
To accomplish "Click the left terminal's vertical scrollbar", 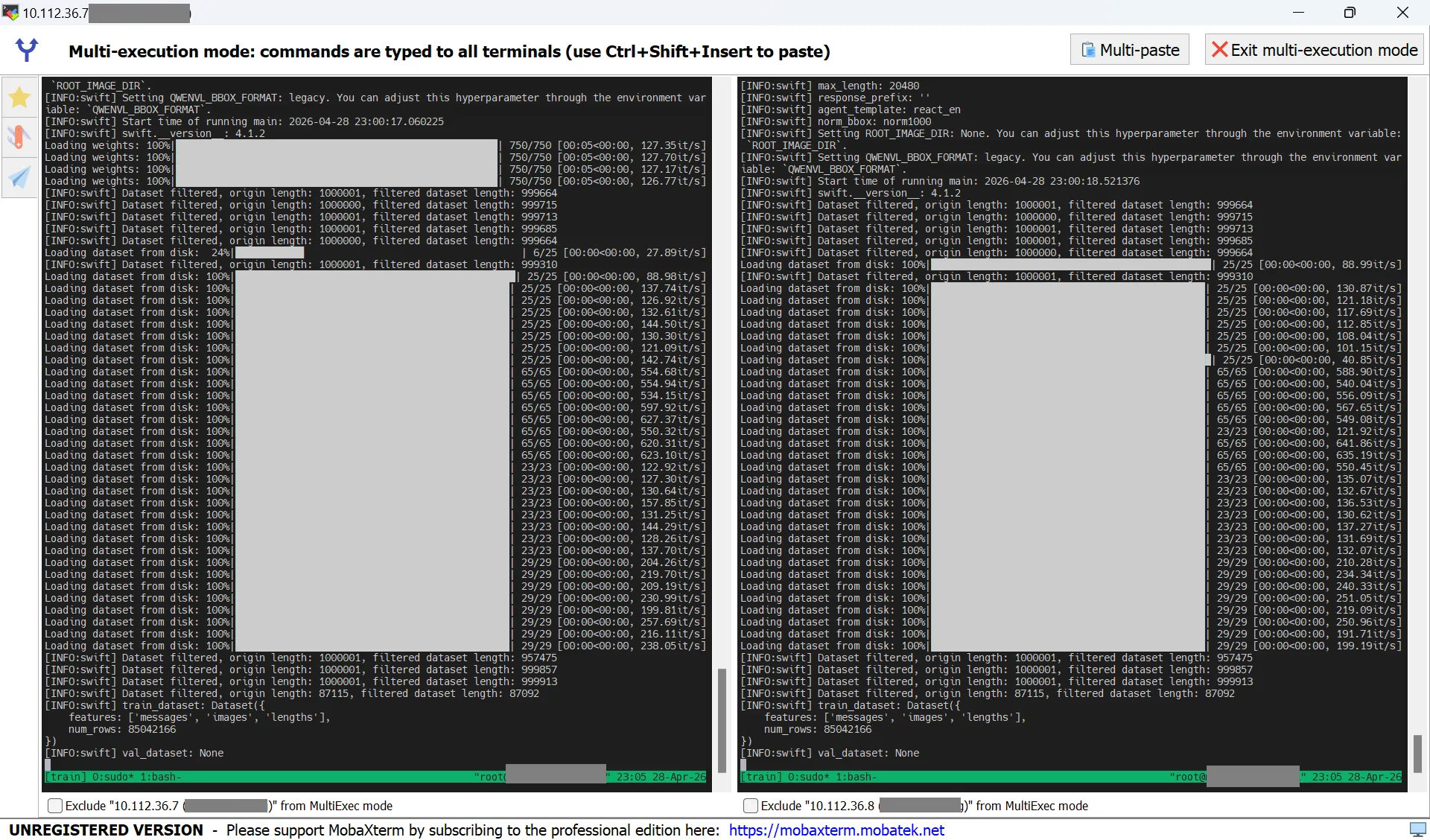I will (721, 720).
